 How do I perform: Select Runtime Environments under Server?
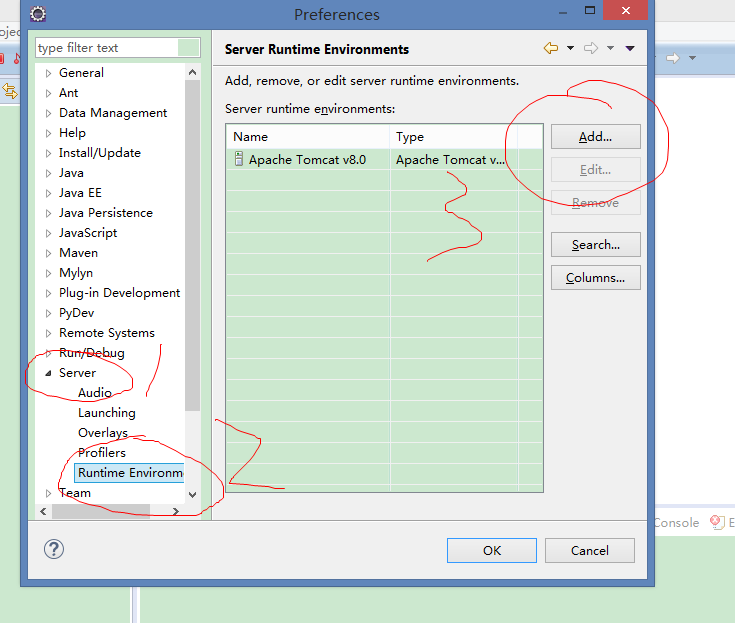click(x=130, y=473)
